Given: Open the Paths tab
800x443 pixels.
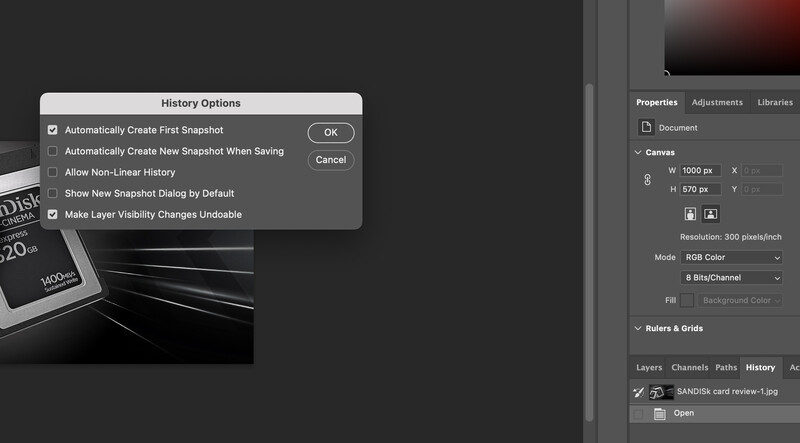Looking at the screenshot, I should pos(726,367).
